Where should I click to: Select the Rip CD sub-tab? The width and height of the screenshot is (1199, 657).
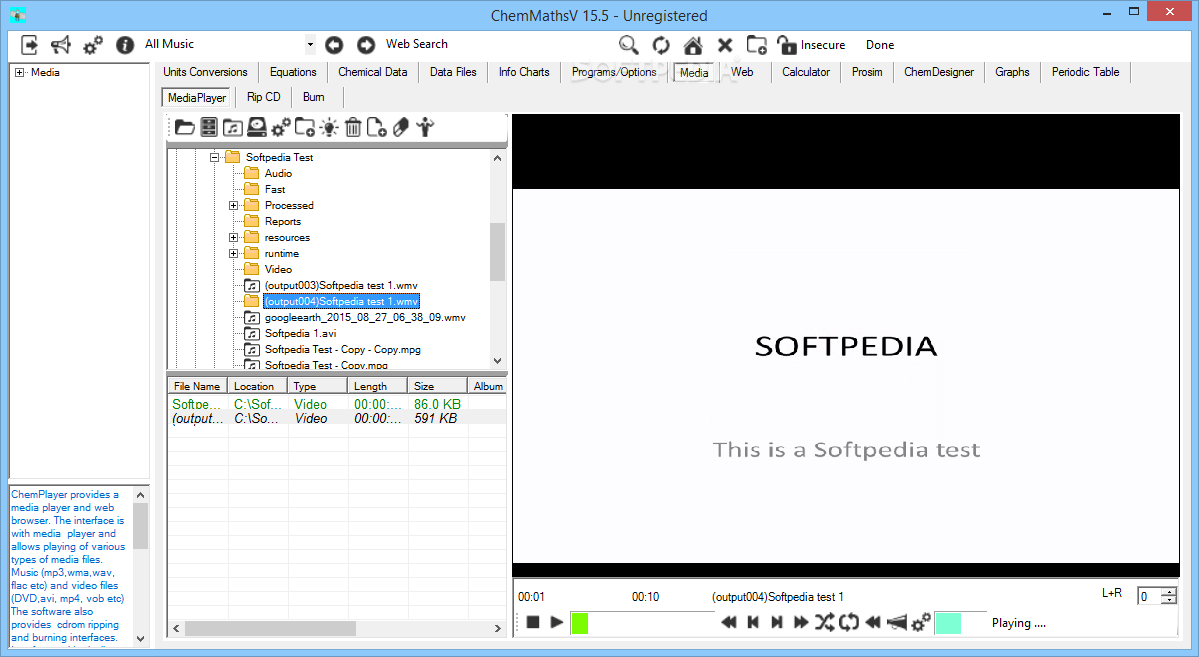(x=264, y=97)
